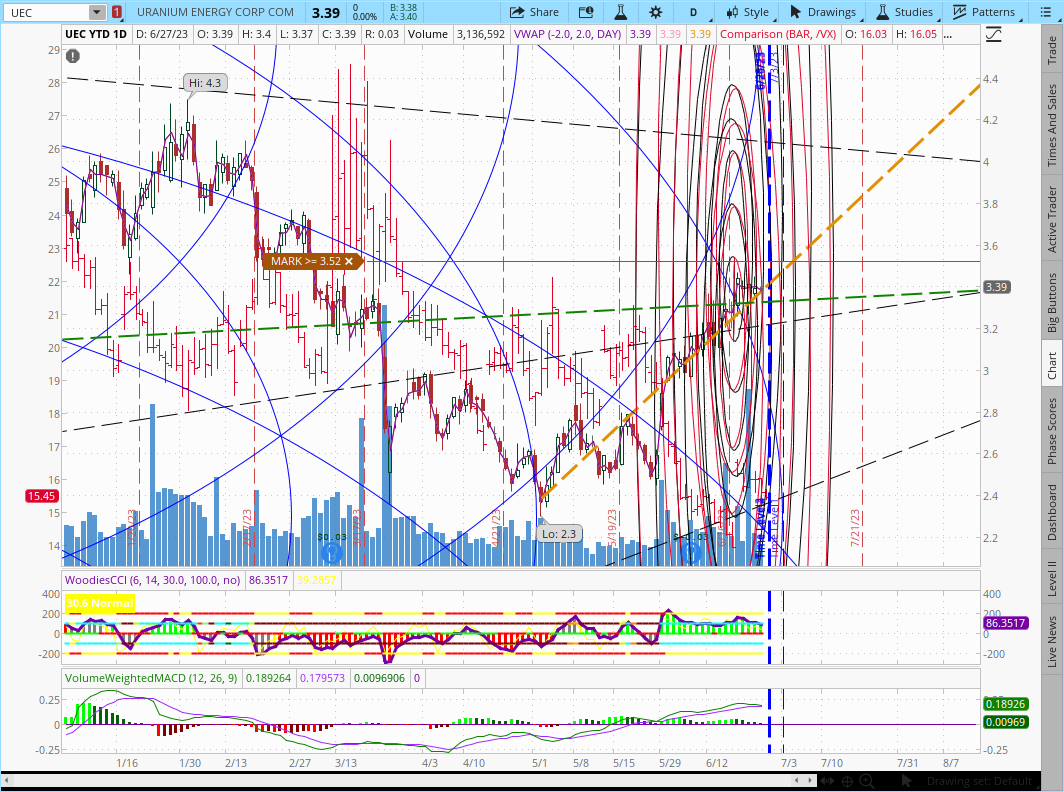
Task: Select the pointer arrow tool at bottom
Action: click(x=905, y=781)
